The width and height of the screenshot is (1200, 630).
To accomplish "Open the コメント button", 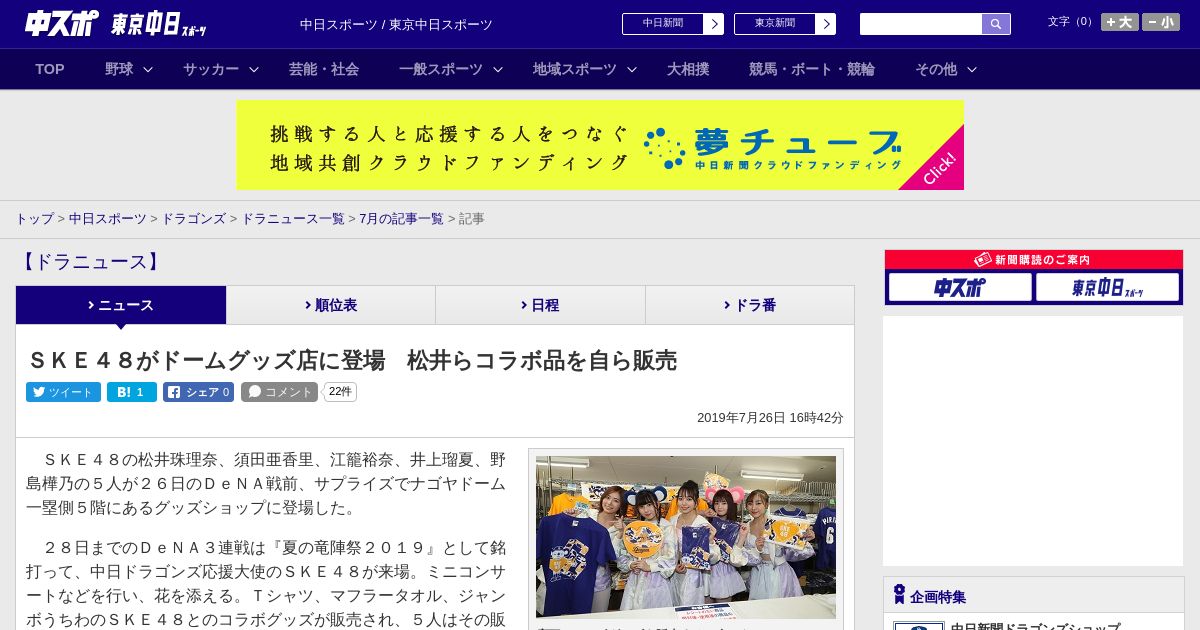I will 279,392.
